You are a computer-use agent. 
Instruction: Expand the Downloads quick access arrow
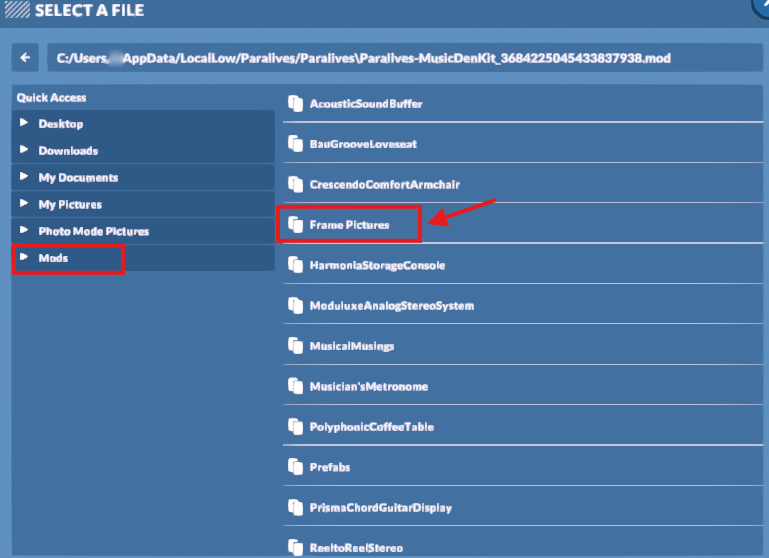coord(24,150)
